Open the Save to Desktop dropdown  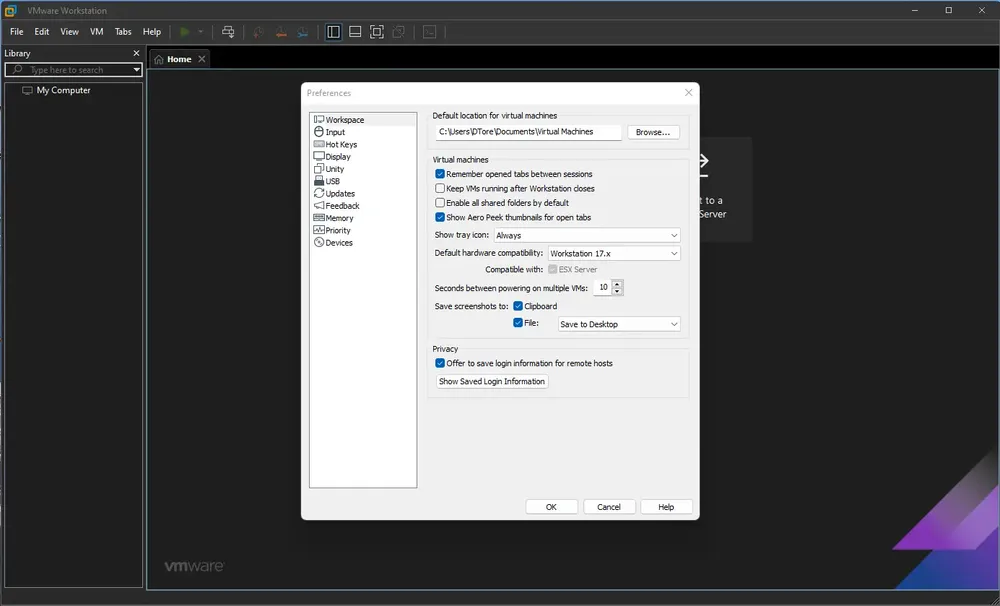click(619, 324)
